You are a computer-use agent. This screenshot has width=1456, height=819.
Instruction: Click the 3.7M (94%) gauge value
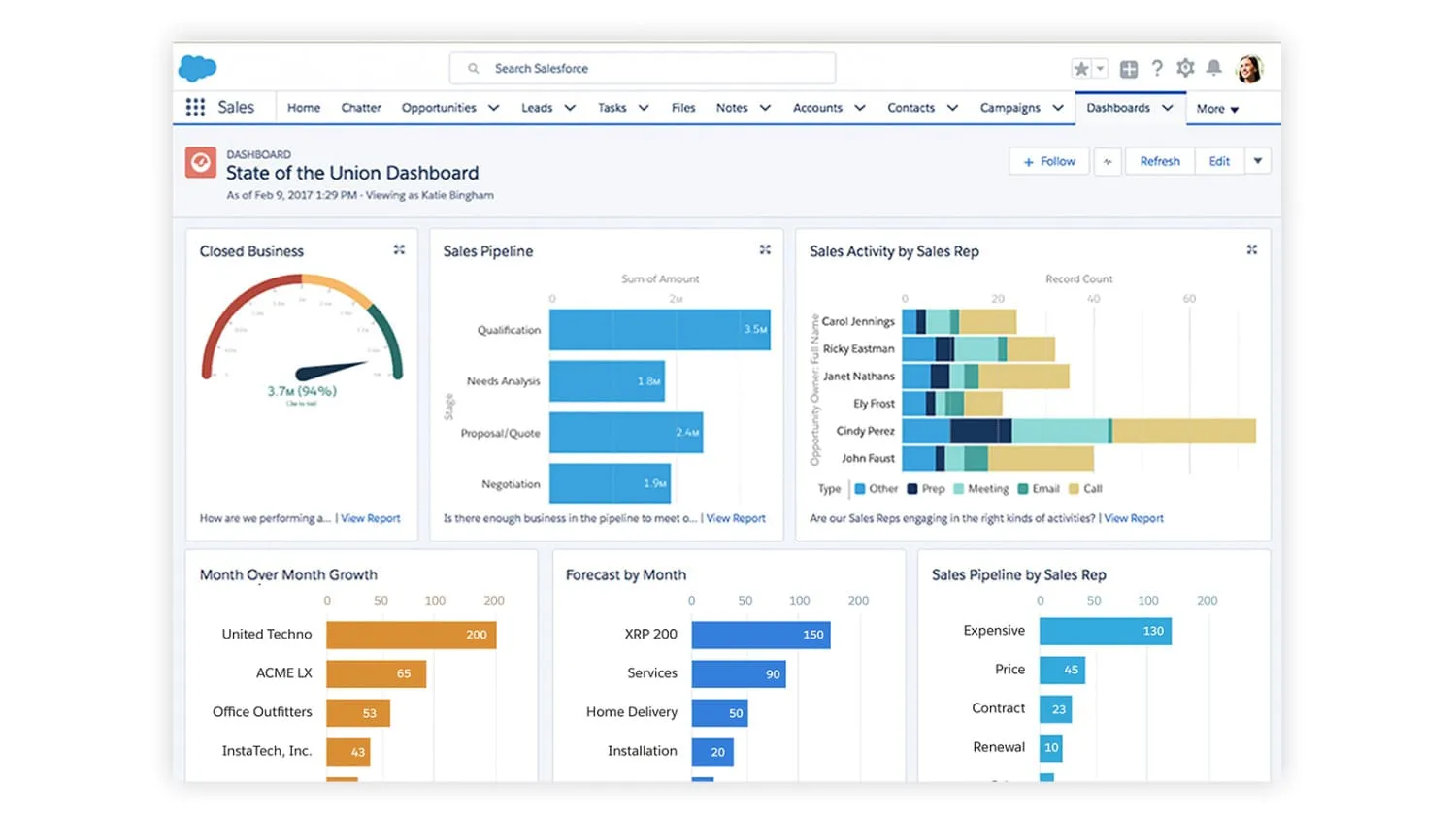tap(302, 391)
